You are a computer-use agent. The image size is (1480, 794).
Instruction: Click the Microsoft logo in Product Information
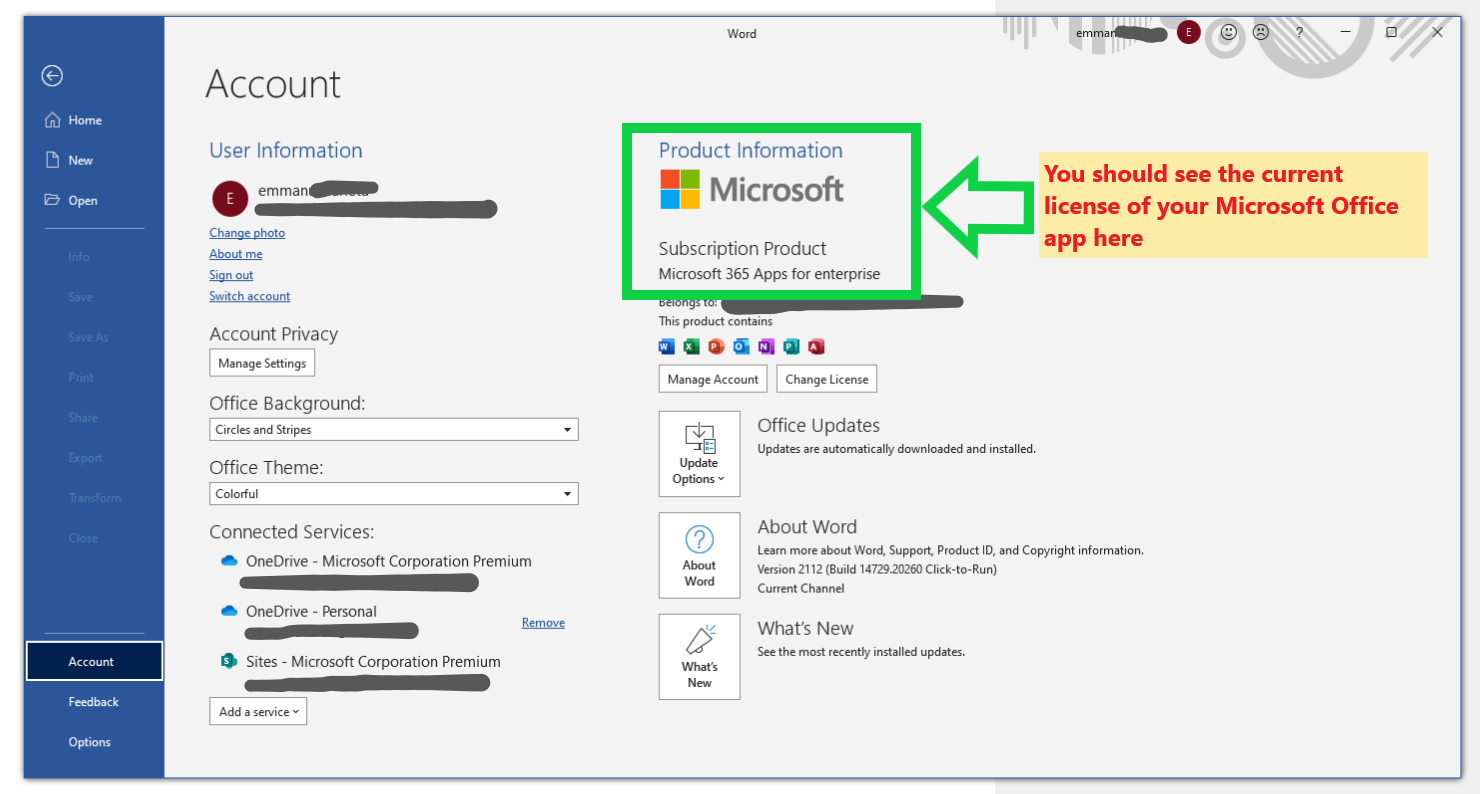click(x=752, y=189)
